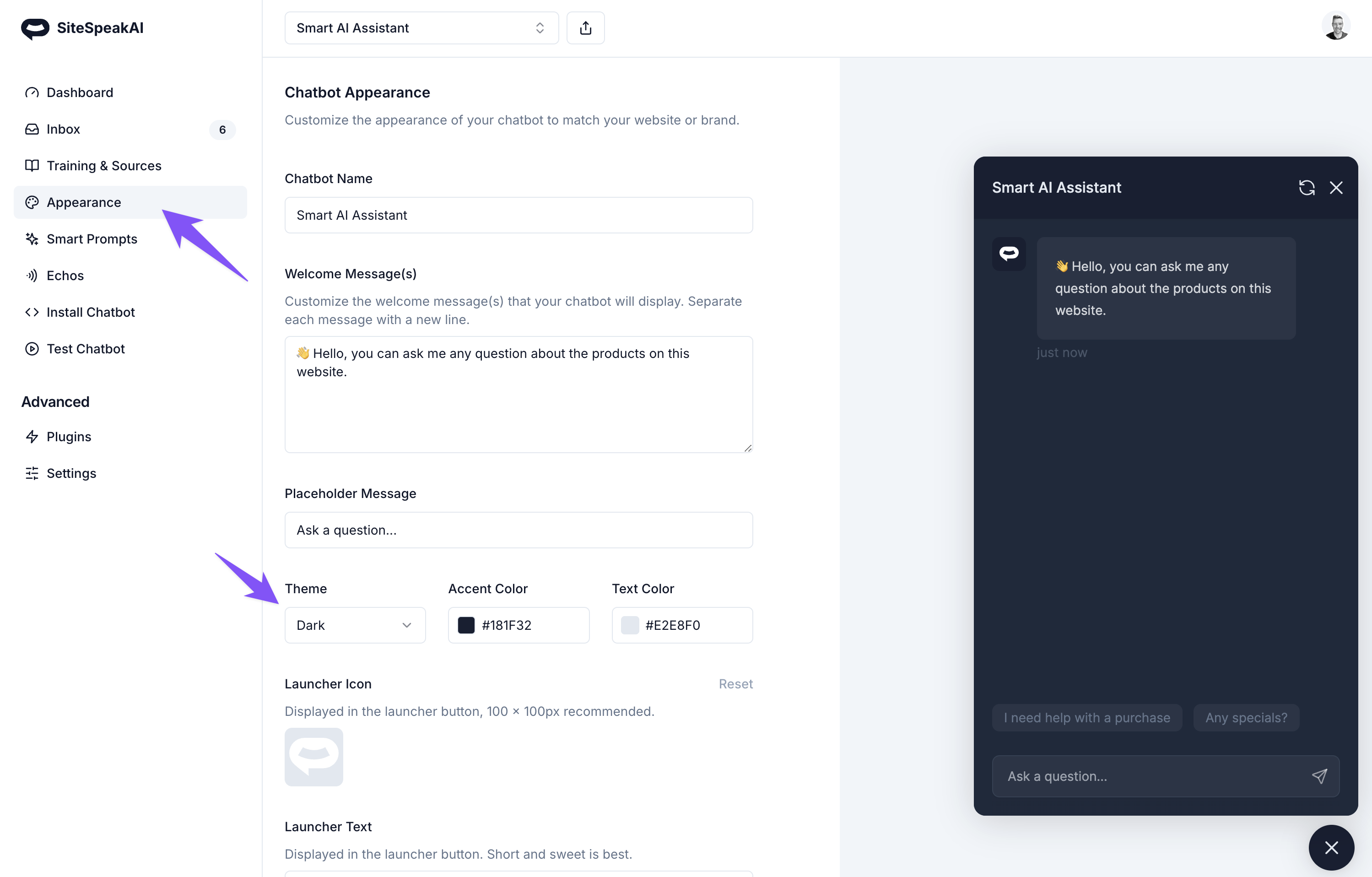This screenshot has height=877, width=1372.
Task: Click the share/export icon button
Action: 585,28
